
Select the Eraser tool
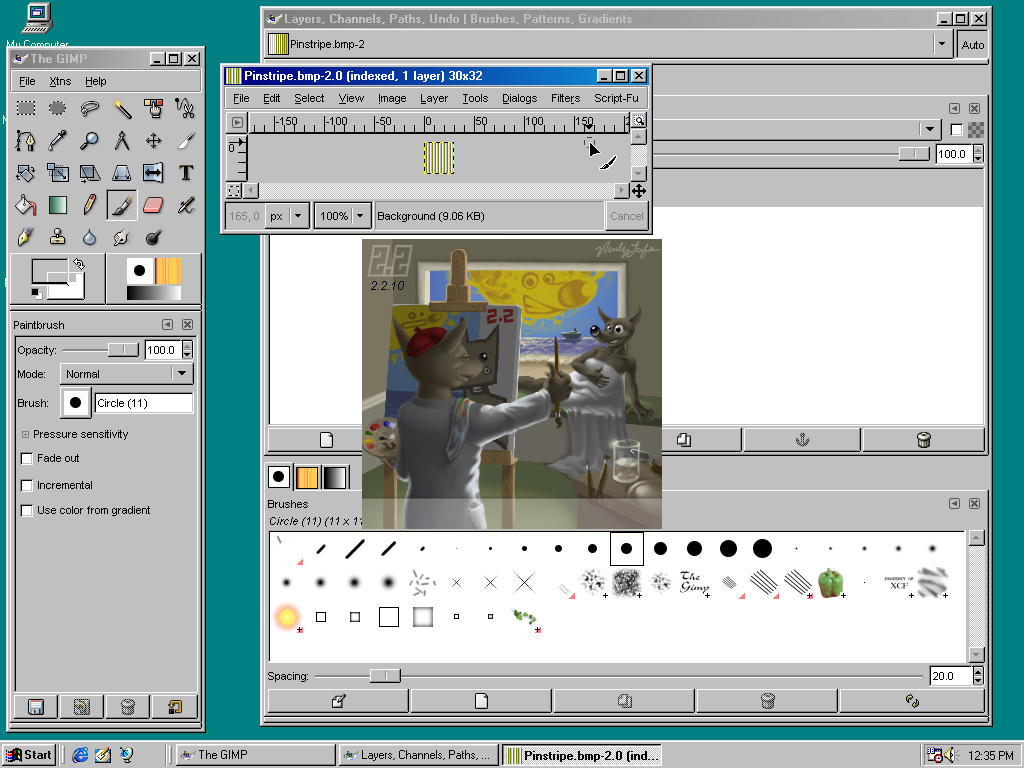click(153, 205)
